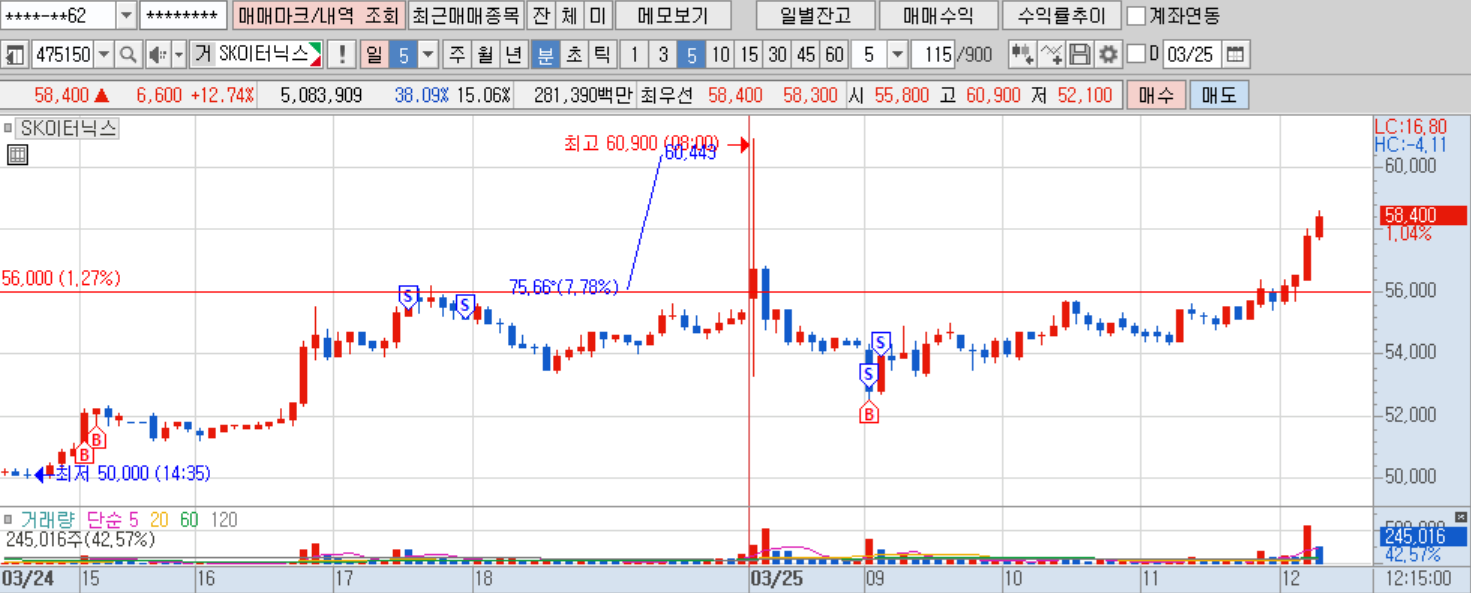This screenshot has width=1471, height=593.
Task: Click 매매마크/내역 조회 button
Action: coord(318,16)
